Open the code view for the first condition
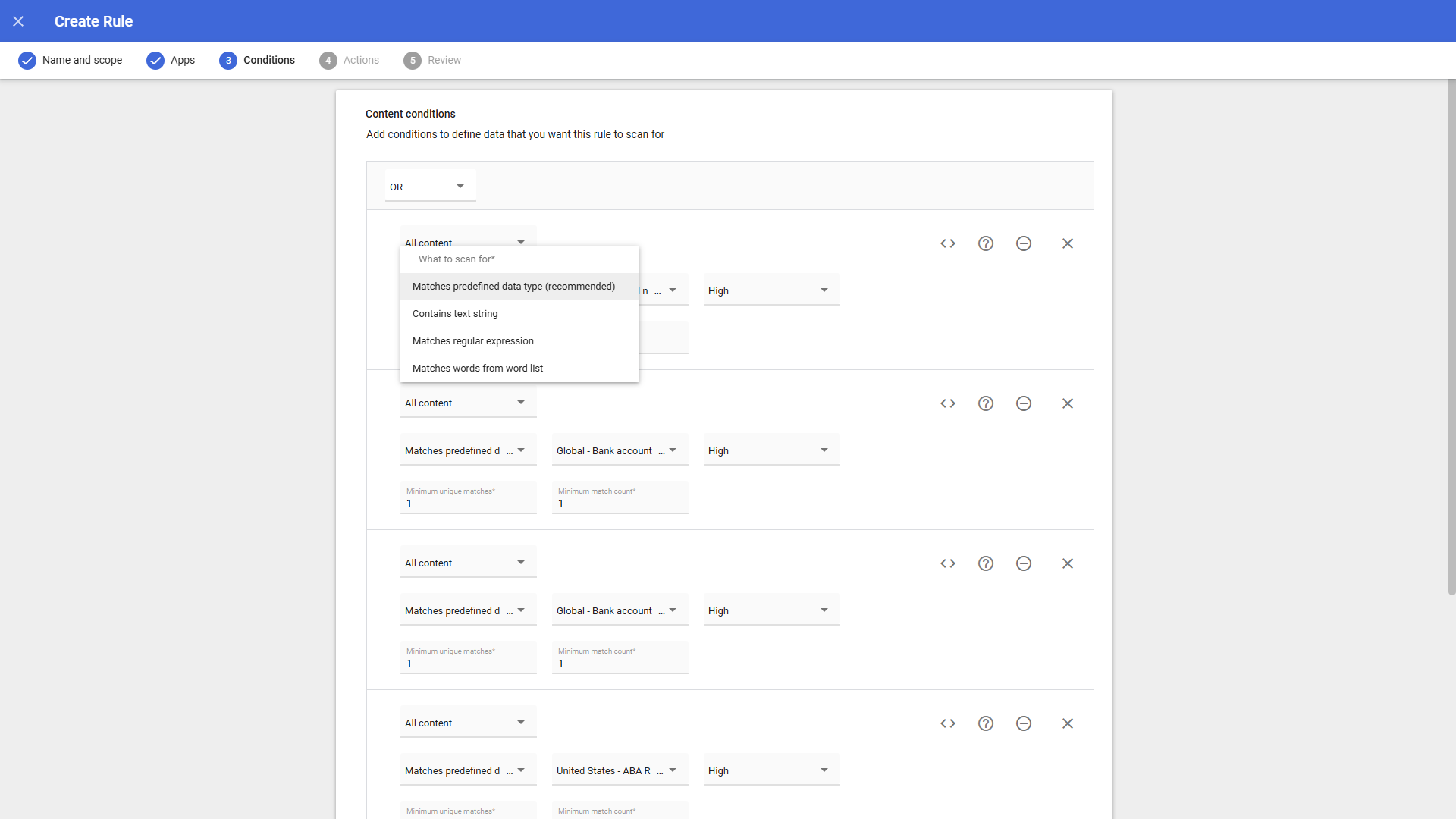 tap(948, 243)
